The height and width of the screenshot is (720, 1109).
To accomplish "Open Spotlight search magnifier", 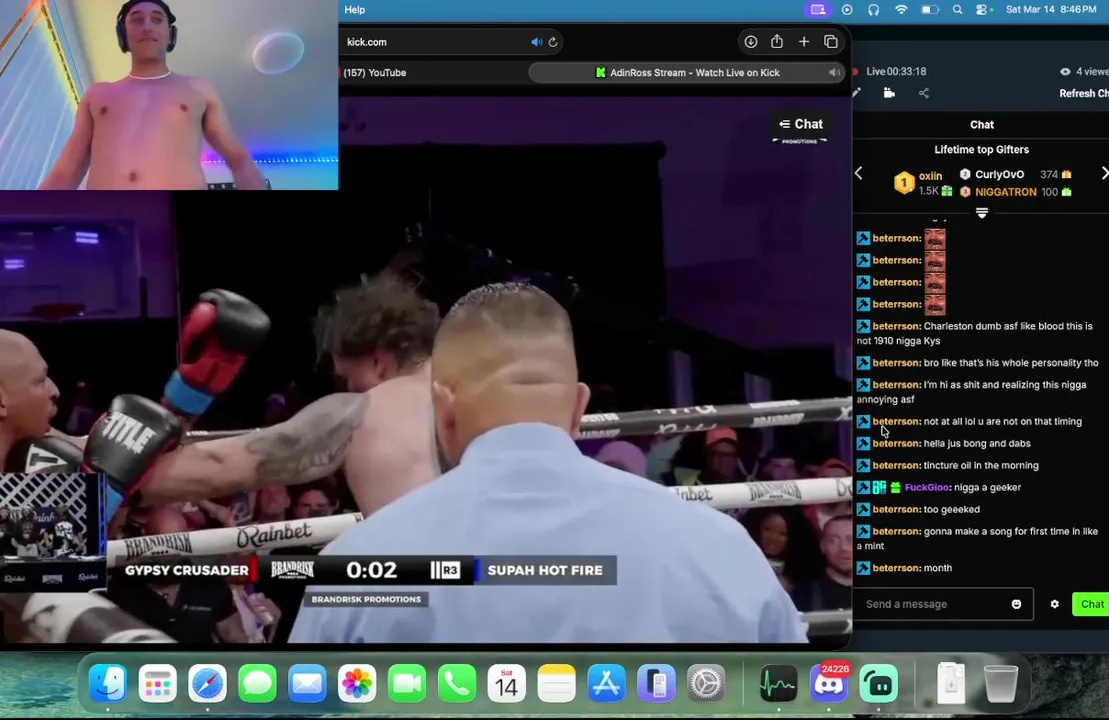I will pos(957,10).
